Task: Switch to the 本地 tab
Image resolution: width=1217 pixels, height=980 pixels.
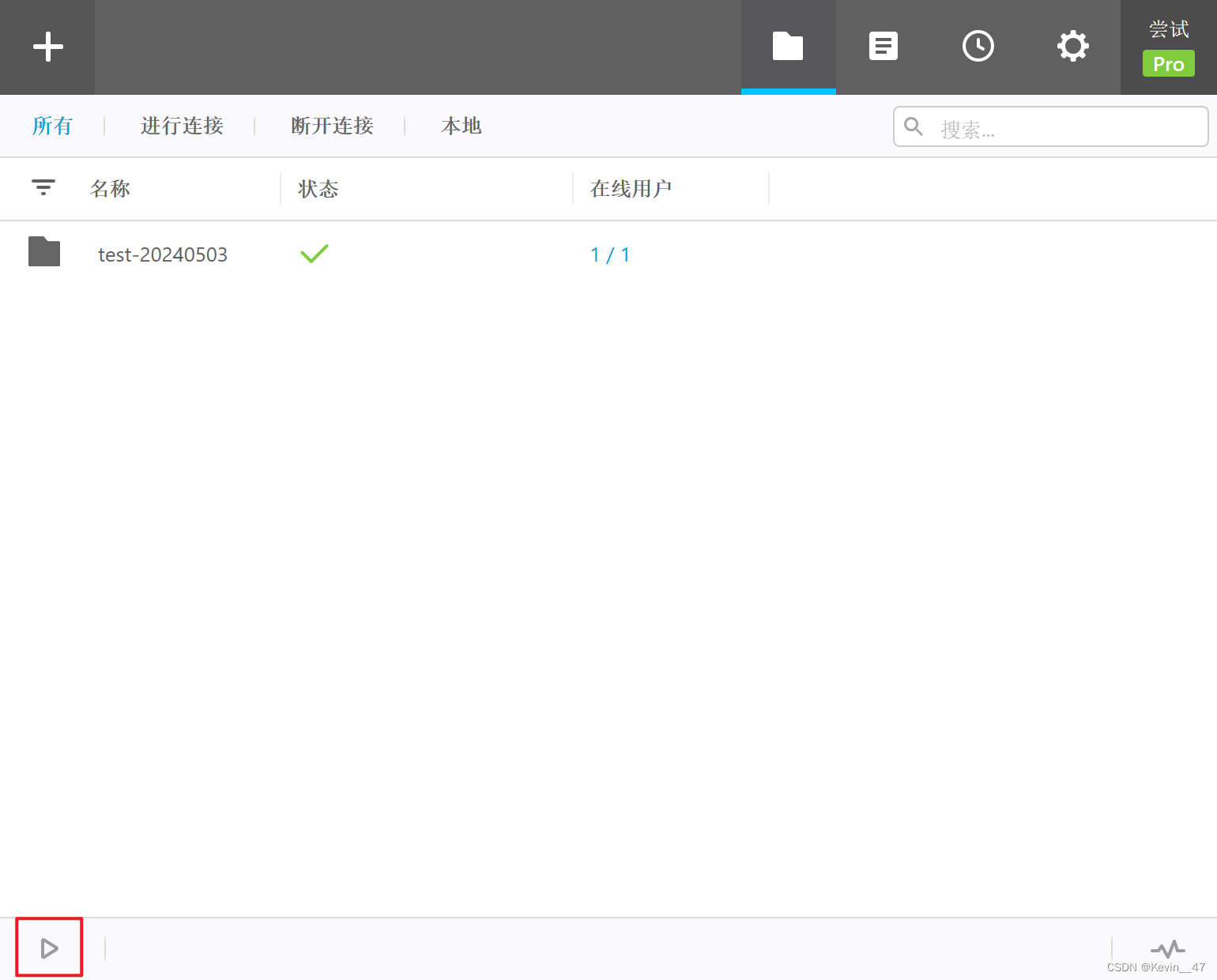Action: click(461, 126)
